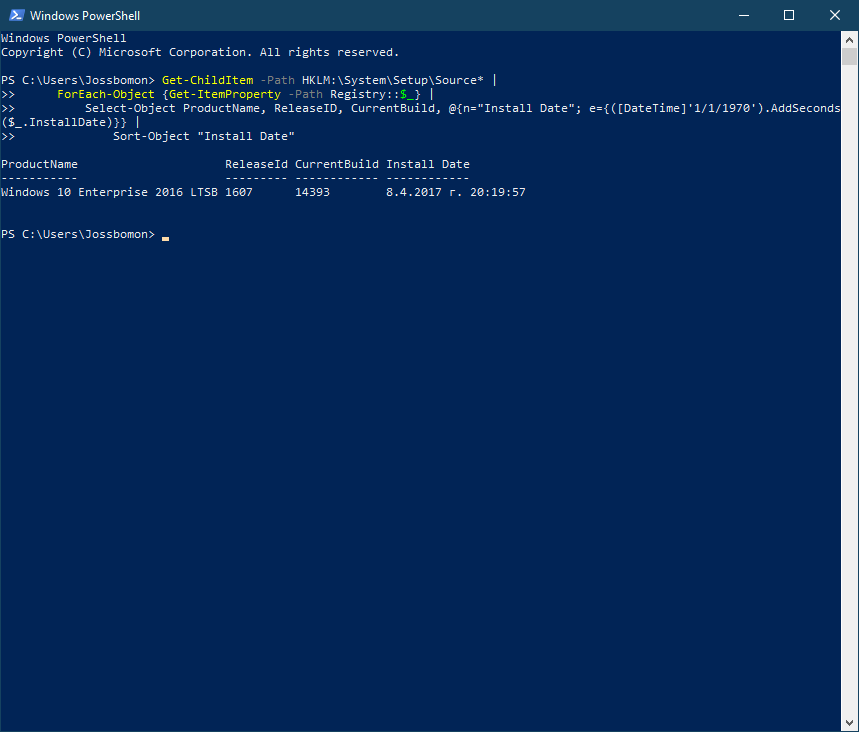
Task: Click the 'Select-Object' command text
Action: [130, 108]
